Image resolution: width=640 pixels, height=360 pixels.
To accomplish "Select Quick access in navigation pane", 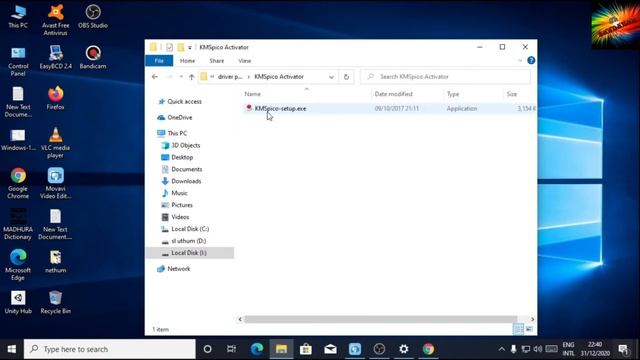I will coord(184,102).
